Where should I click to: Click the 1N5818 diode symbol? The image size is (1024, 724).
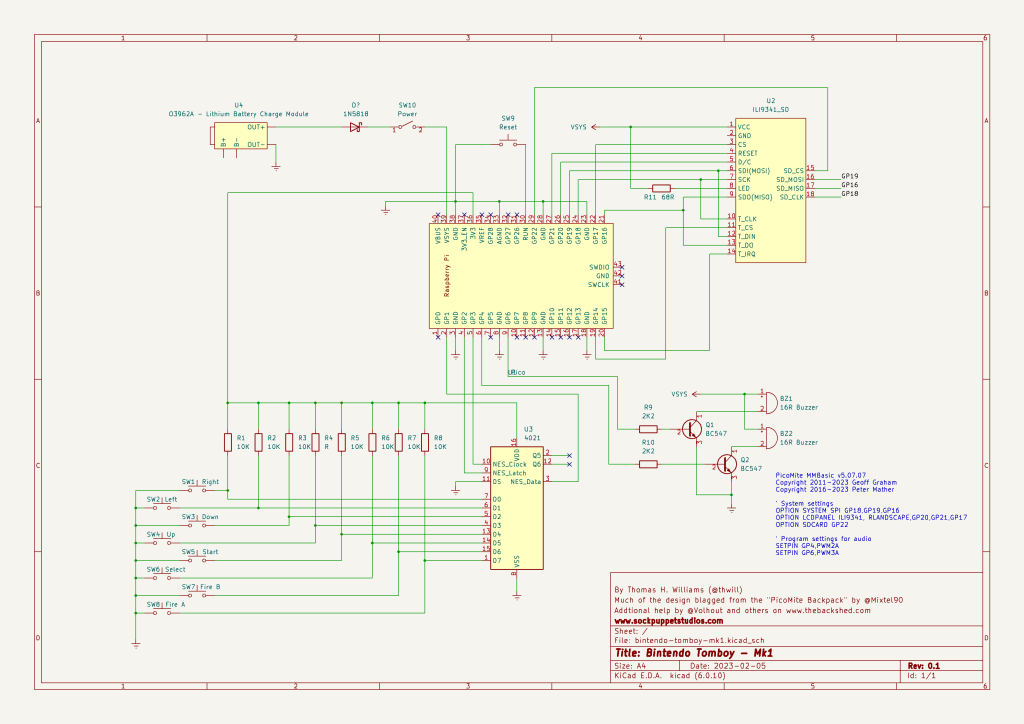coord(354,128)
